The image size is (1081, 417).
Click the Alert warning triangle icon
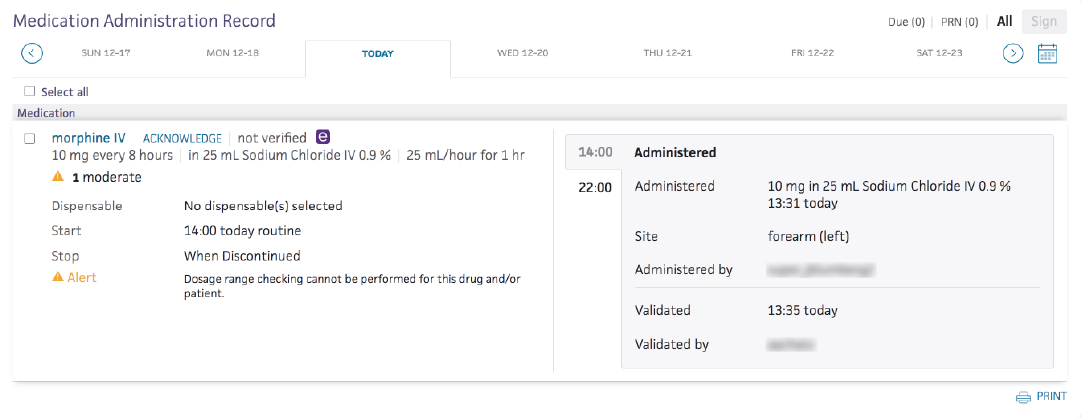point(58,277)
